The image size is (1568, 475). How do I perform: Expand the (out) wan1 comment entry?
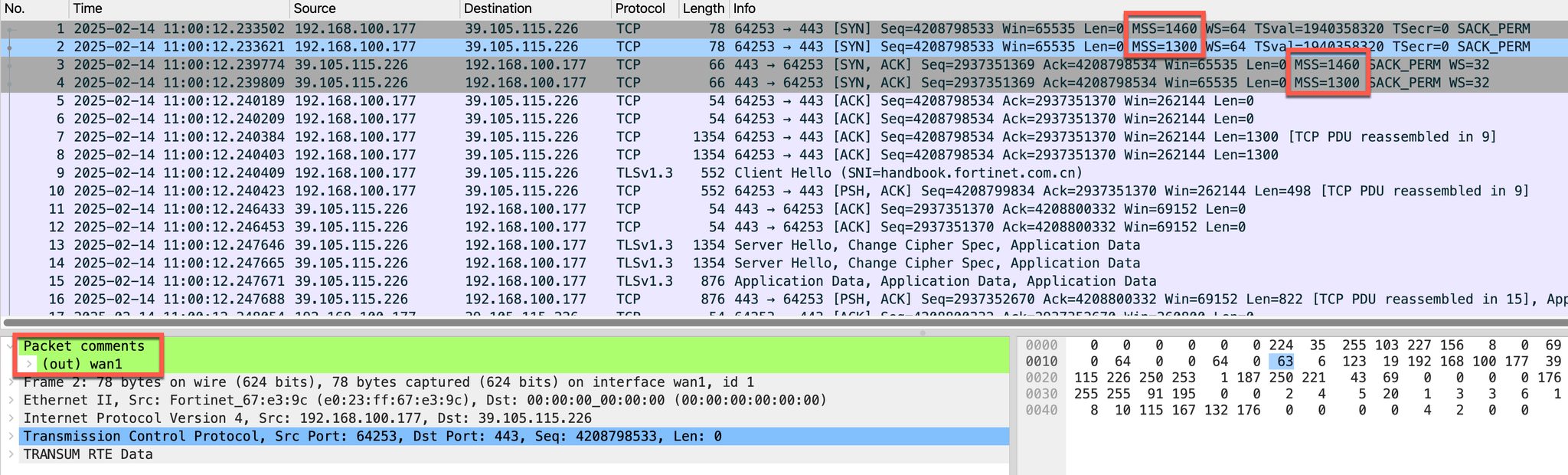tap(29, 364)
